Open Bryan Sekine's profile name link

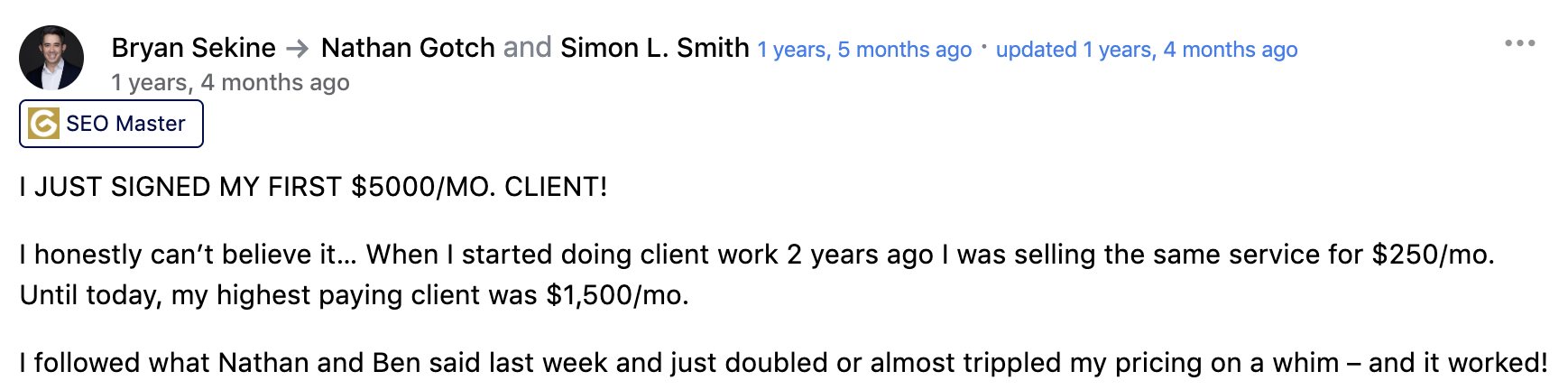[x=193, y=48]
